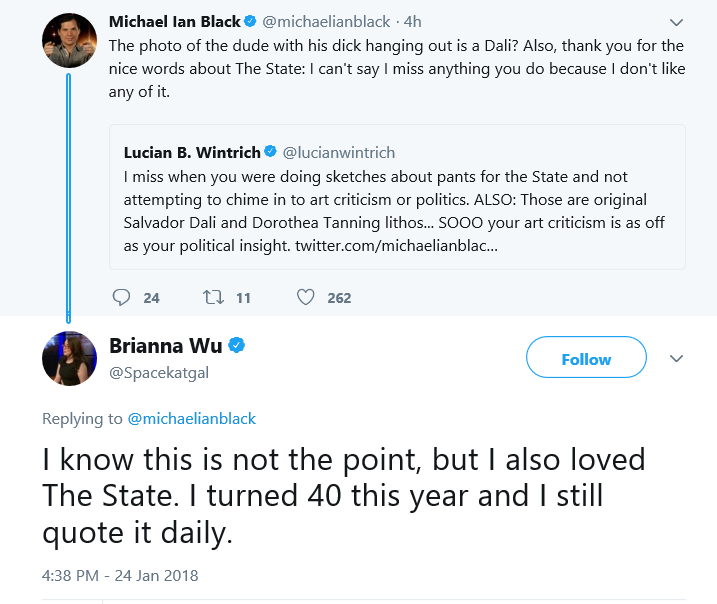Open Brianna Wu's profile picture
Viewport: 717px width, 604px height.
70,358
